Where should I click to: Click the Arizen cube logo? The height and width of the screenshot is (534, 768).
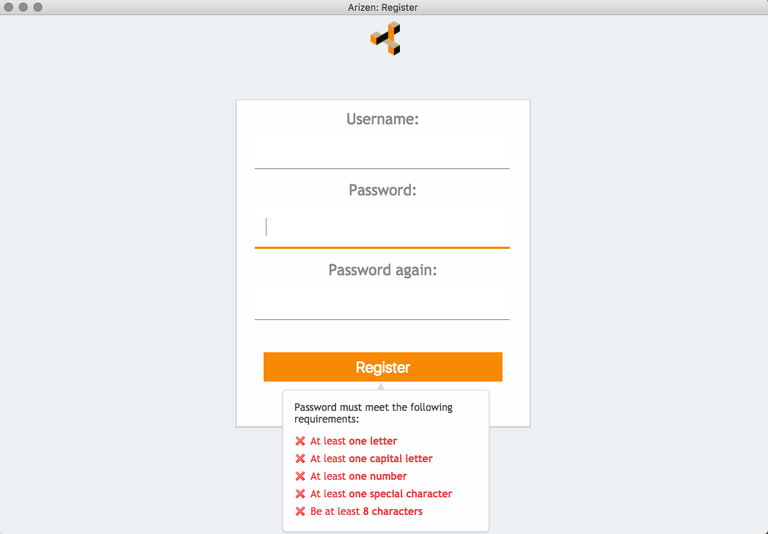(385, 38)
